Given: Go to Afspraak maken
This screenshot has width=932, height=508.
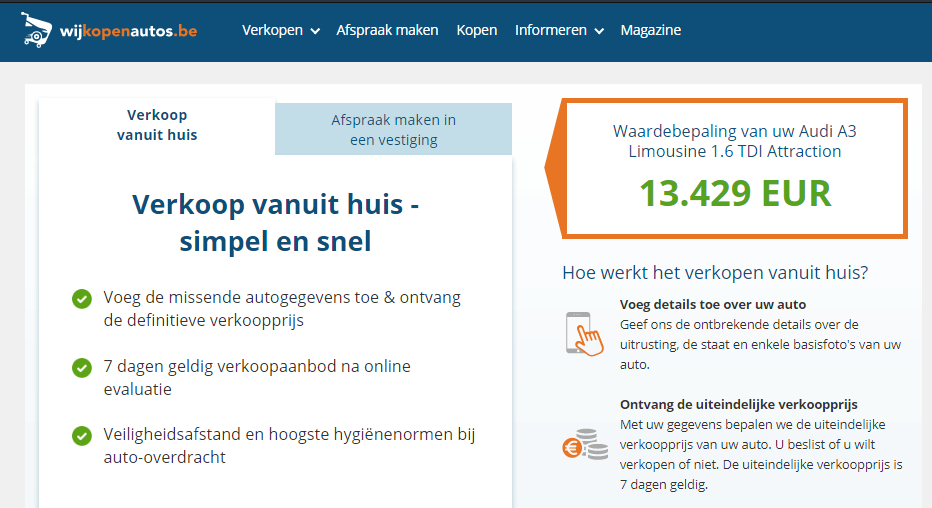Looking at the screenshot, I should (387, 30).
